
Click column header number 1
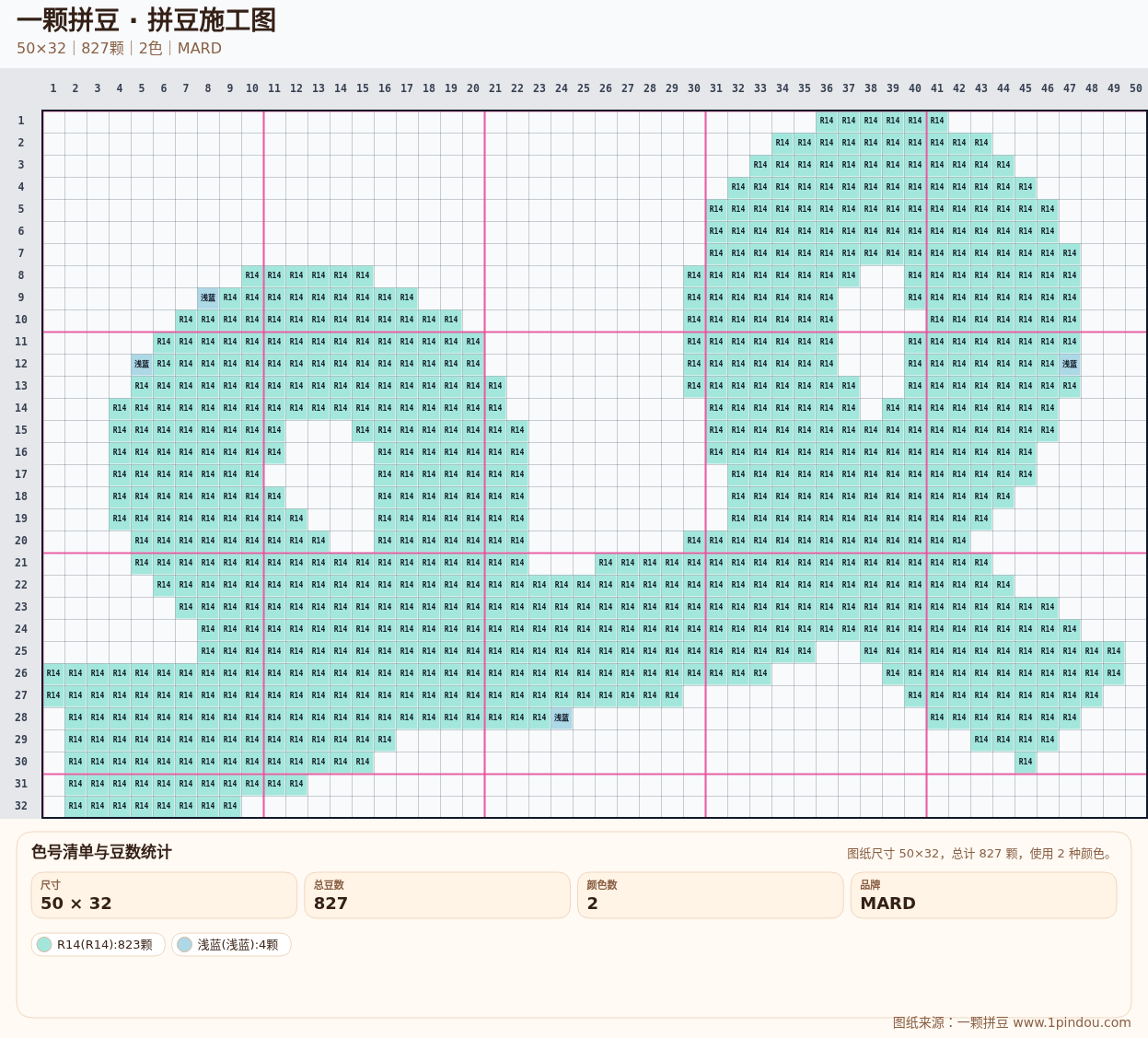pyautogui.click(x=53, y=88)
